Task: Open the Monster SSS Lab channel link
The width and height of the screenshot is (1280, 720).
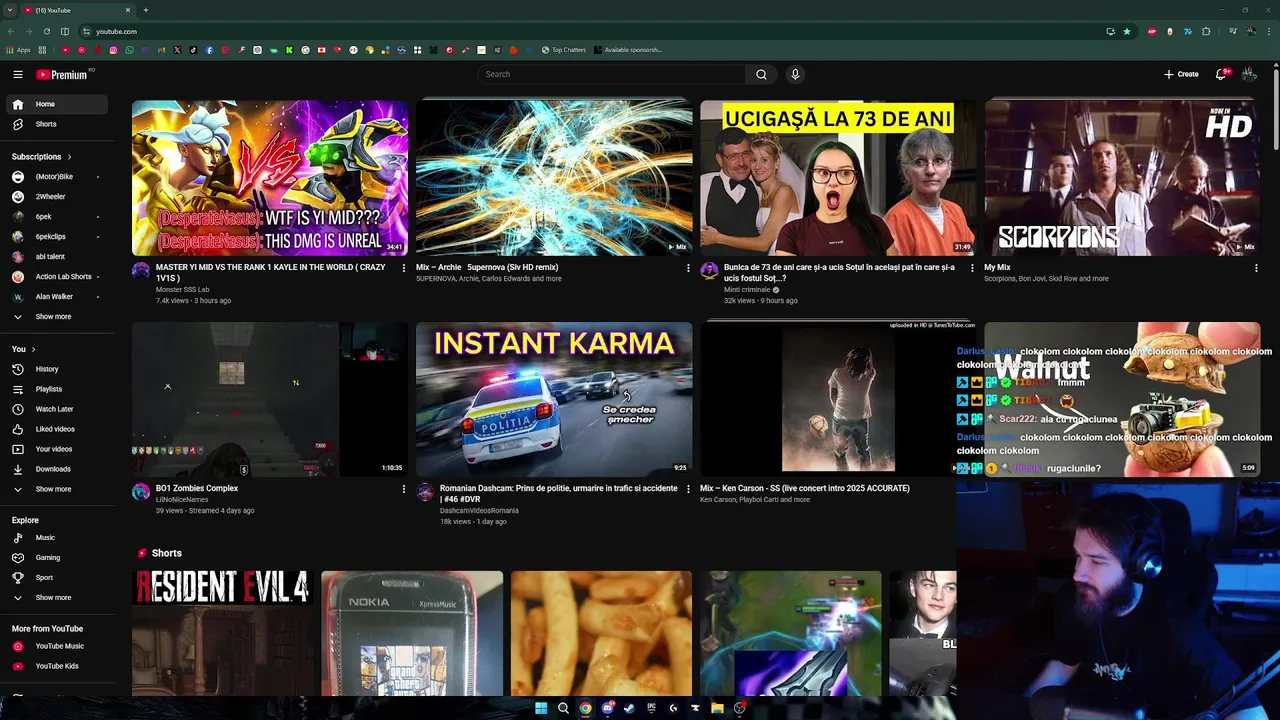Action: tap(183, 290)
